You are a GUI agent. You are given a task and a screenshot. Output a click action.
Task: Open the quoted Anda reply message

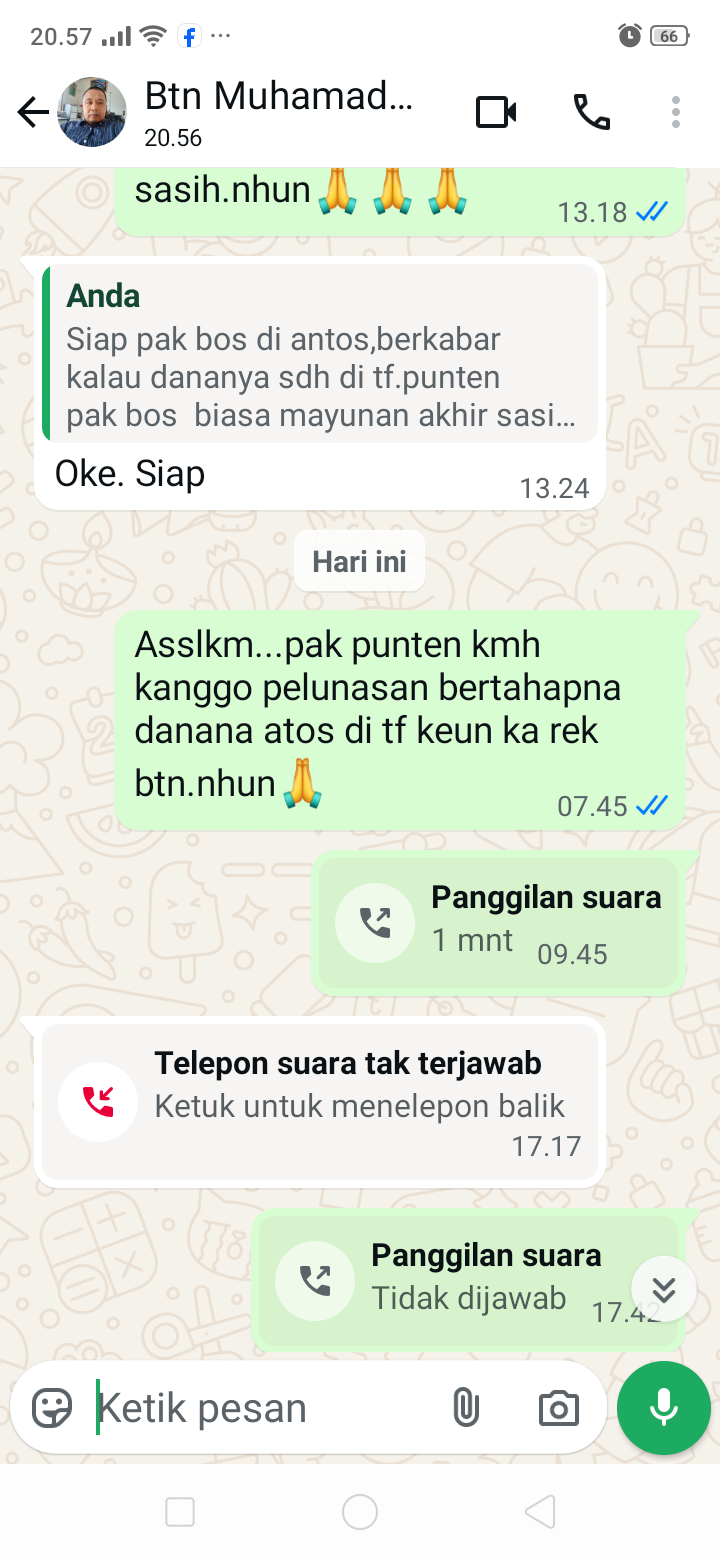point(320,353)
